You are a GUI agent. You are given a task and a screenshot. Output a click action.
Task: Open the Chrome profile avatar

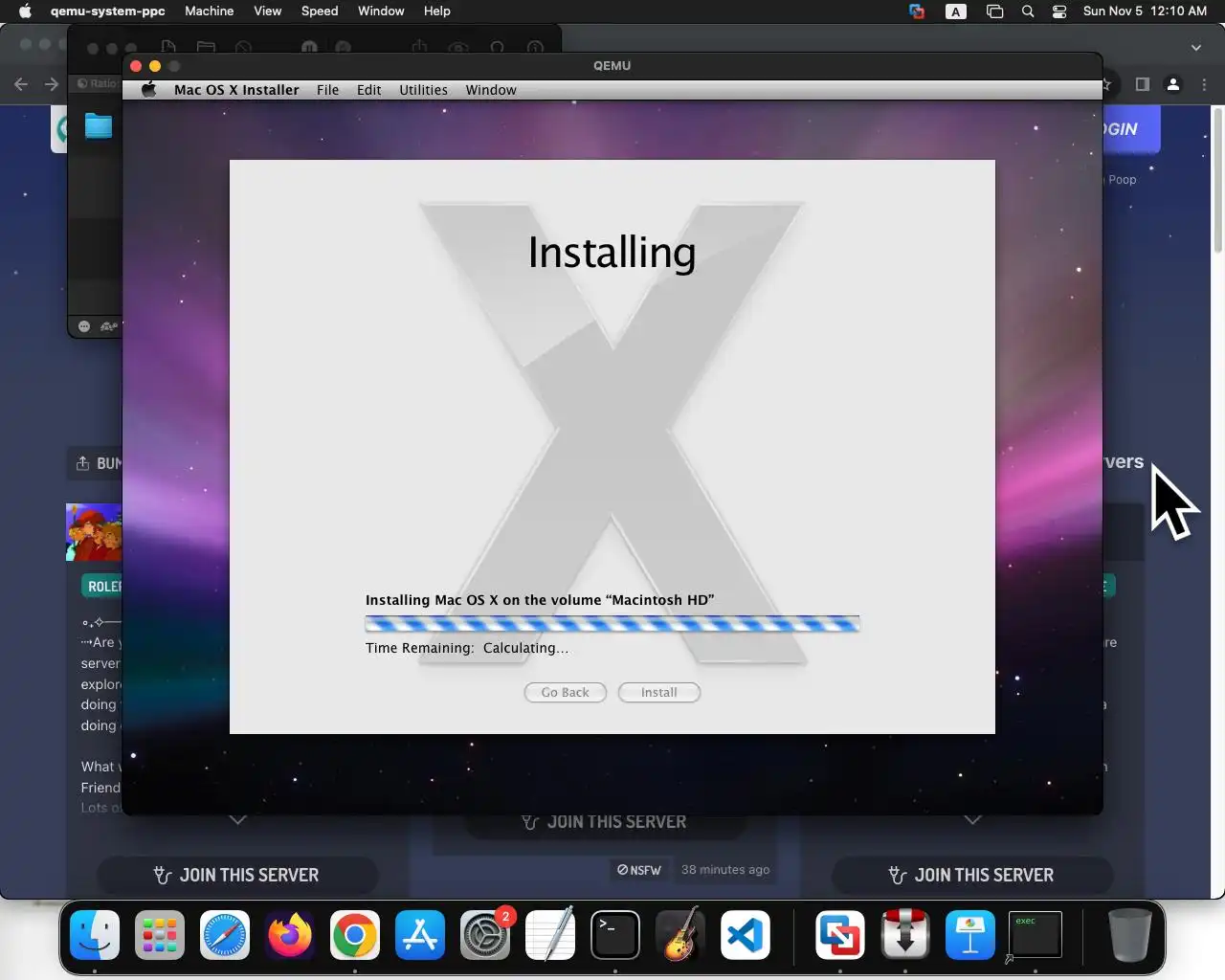click(1173, 84)
